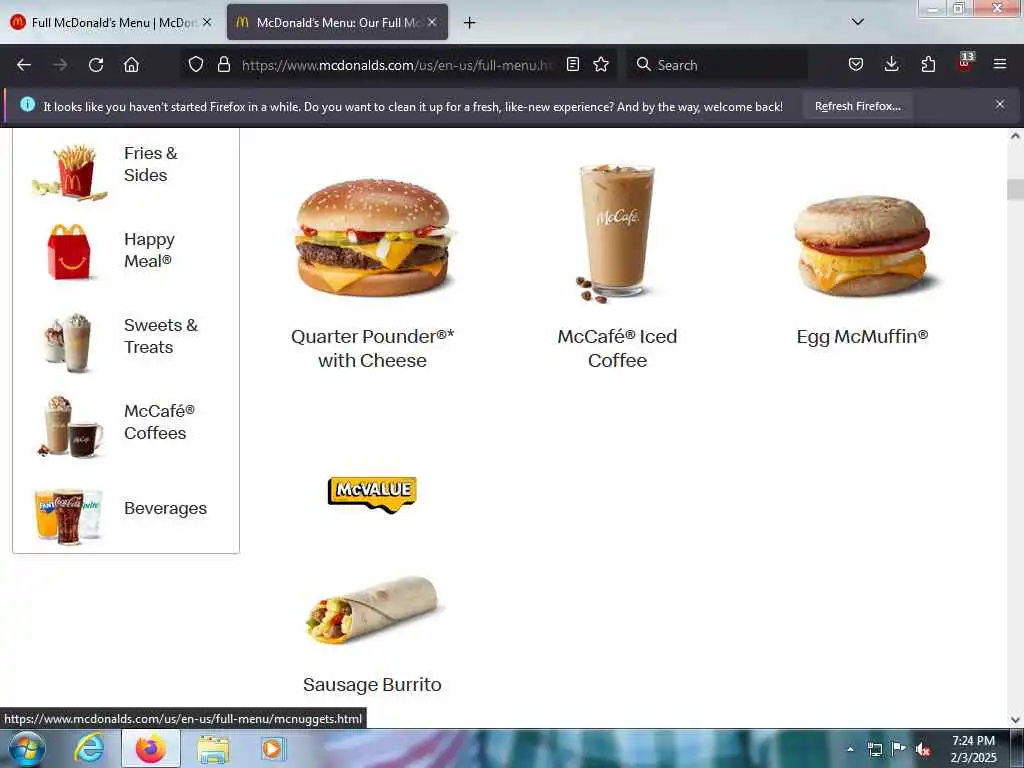
Task: Select McDonald's Menu: Our Full Menu tab
Action: (x=338, y=23)
